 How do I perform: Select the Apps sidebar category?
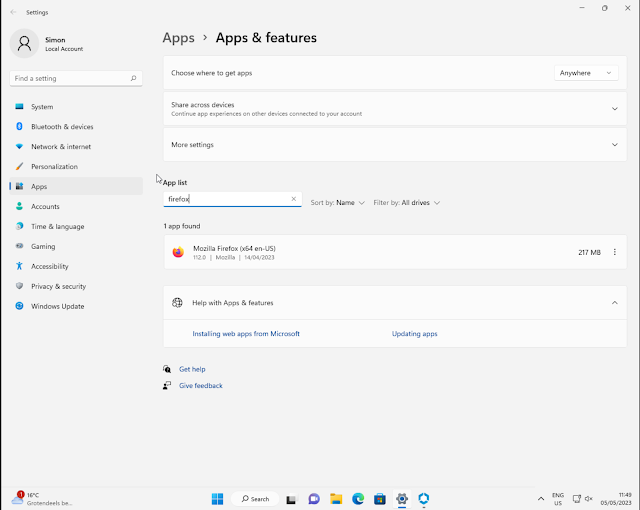point(76,186)
